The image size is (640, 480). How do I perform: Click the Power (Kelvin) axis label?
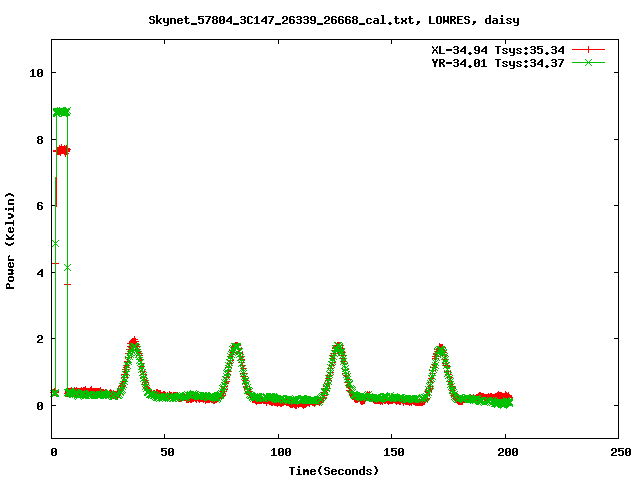[10, 241]
